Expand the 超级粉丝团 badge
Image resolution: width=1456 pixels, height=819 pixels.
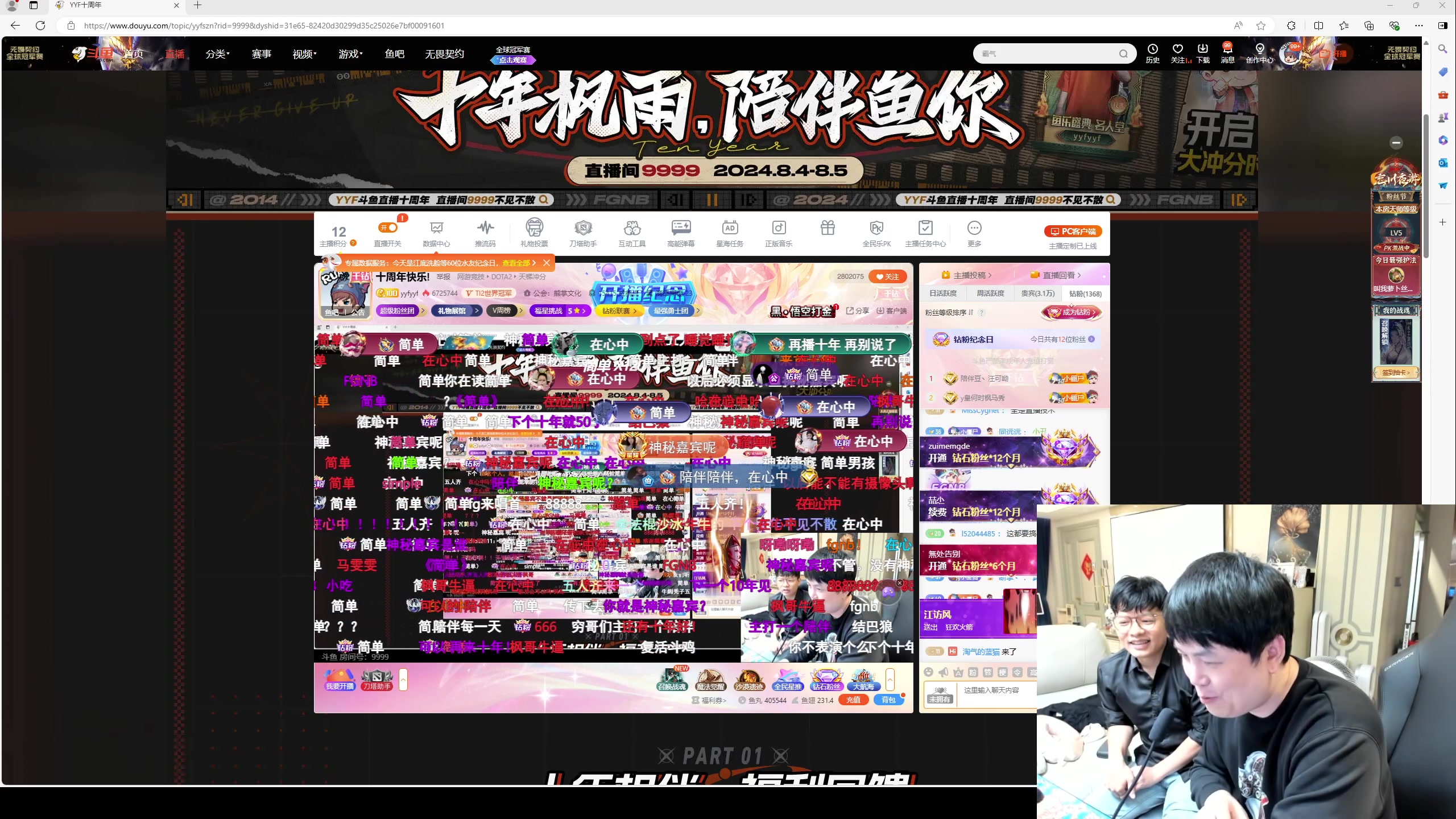(401, 311)
